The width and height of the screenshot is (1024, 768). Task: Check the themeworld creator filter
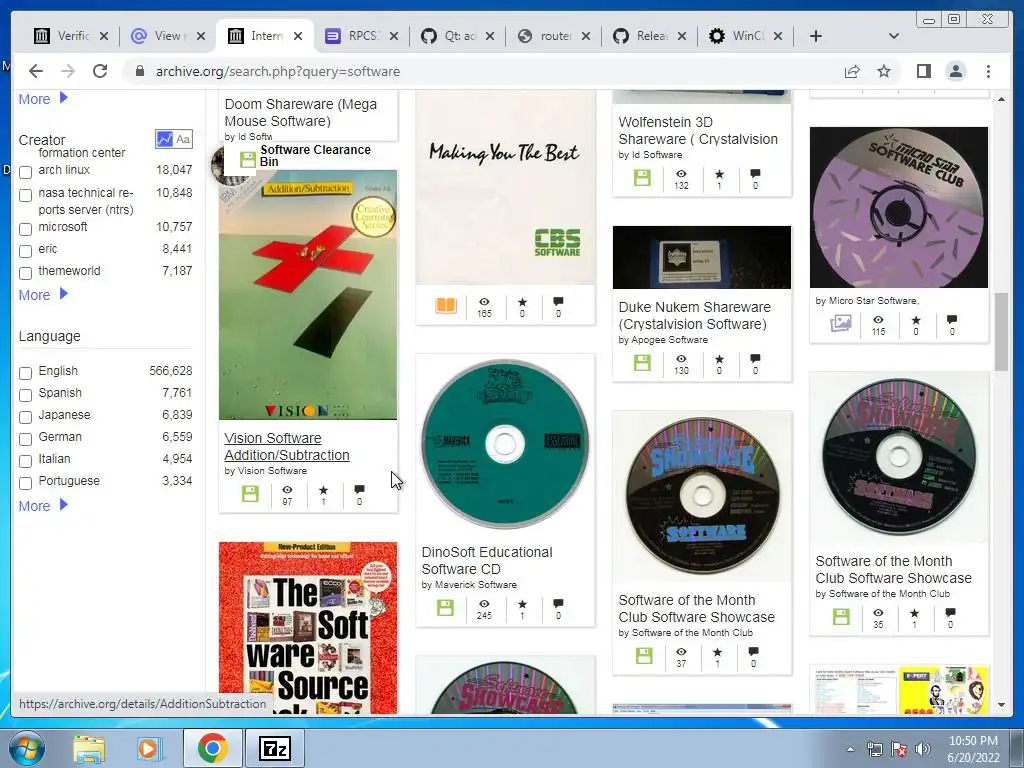[25, 273]
